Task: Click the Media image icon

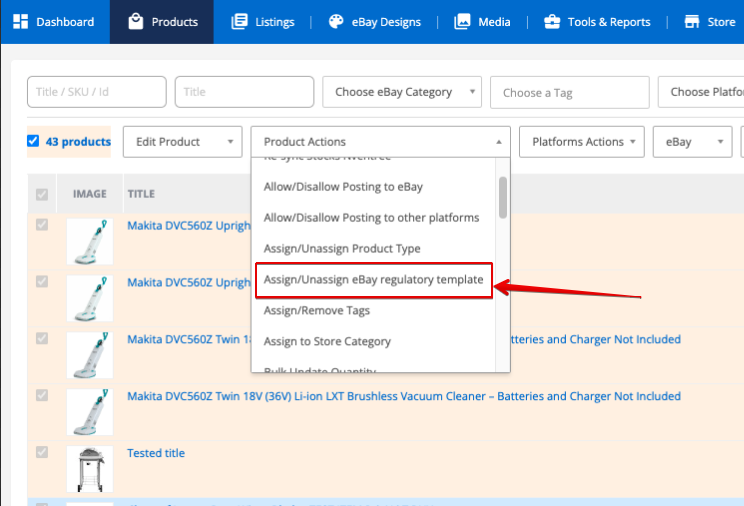Action: point(462,22)
